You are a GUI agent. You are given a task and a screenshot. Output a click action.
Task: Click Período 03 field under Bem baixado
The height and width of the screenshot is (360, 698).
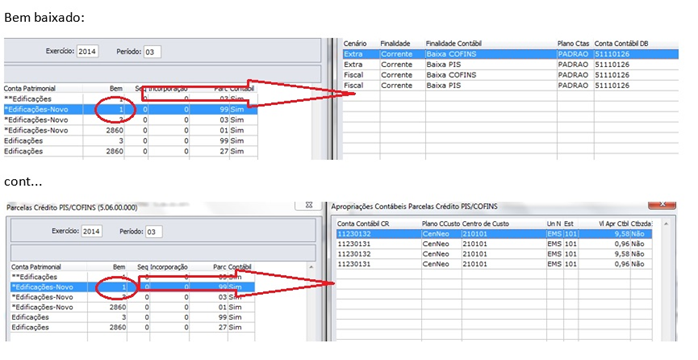tap(152, 52)
